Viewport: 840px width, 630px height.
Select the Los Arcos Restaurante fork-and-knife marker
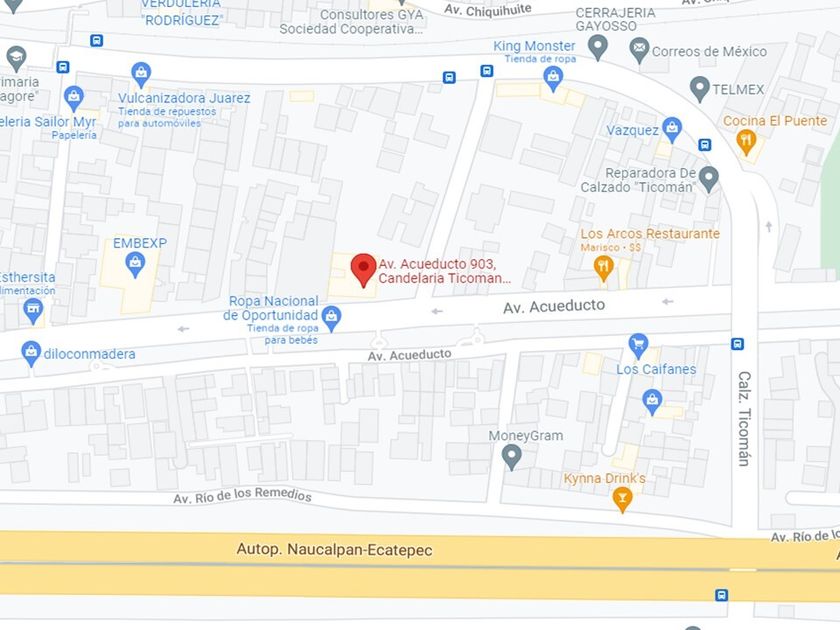point(604,268)
